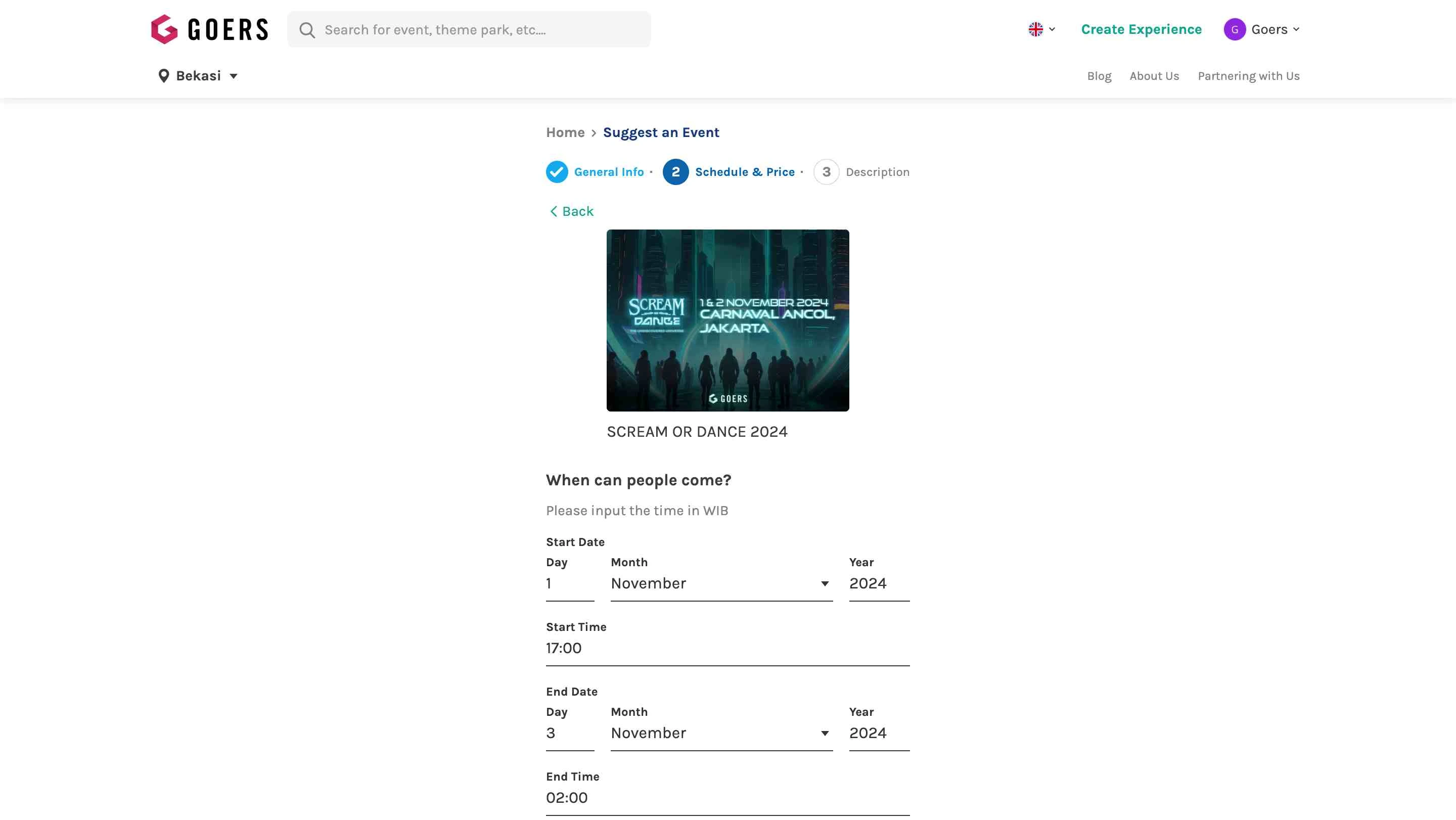Click the General Info checkmark icon
Viewport: 1456px width, 820px height.
pyautogui.click(x=557, y=172)
